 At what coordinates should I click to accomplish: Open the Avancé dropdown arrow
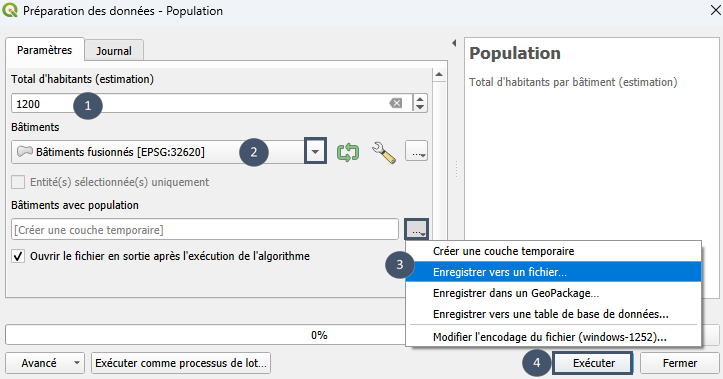click(x=77, y=363)
